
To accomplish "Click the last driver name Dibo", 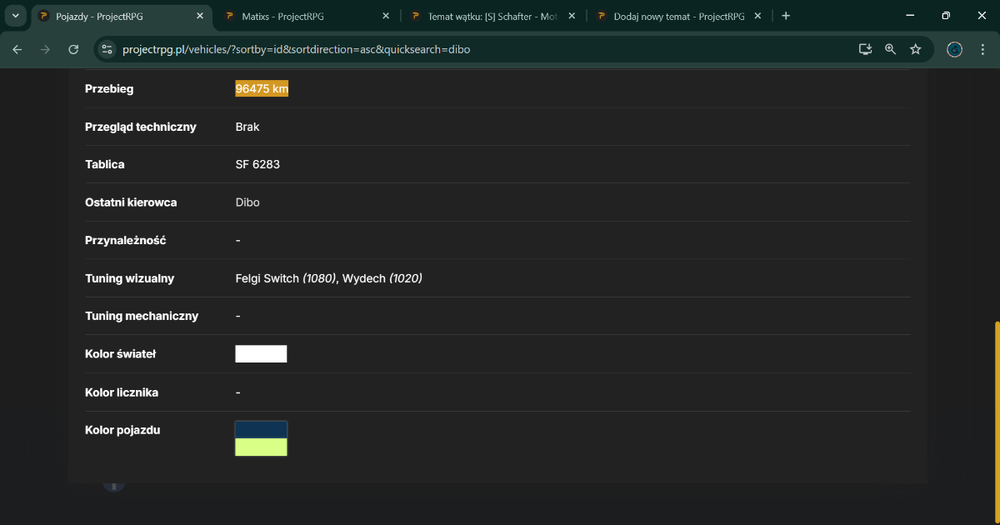I will click(x=247, y=202).
